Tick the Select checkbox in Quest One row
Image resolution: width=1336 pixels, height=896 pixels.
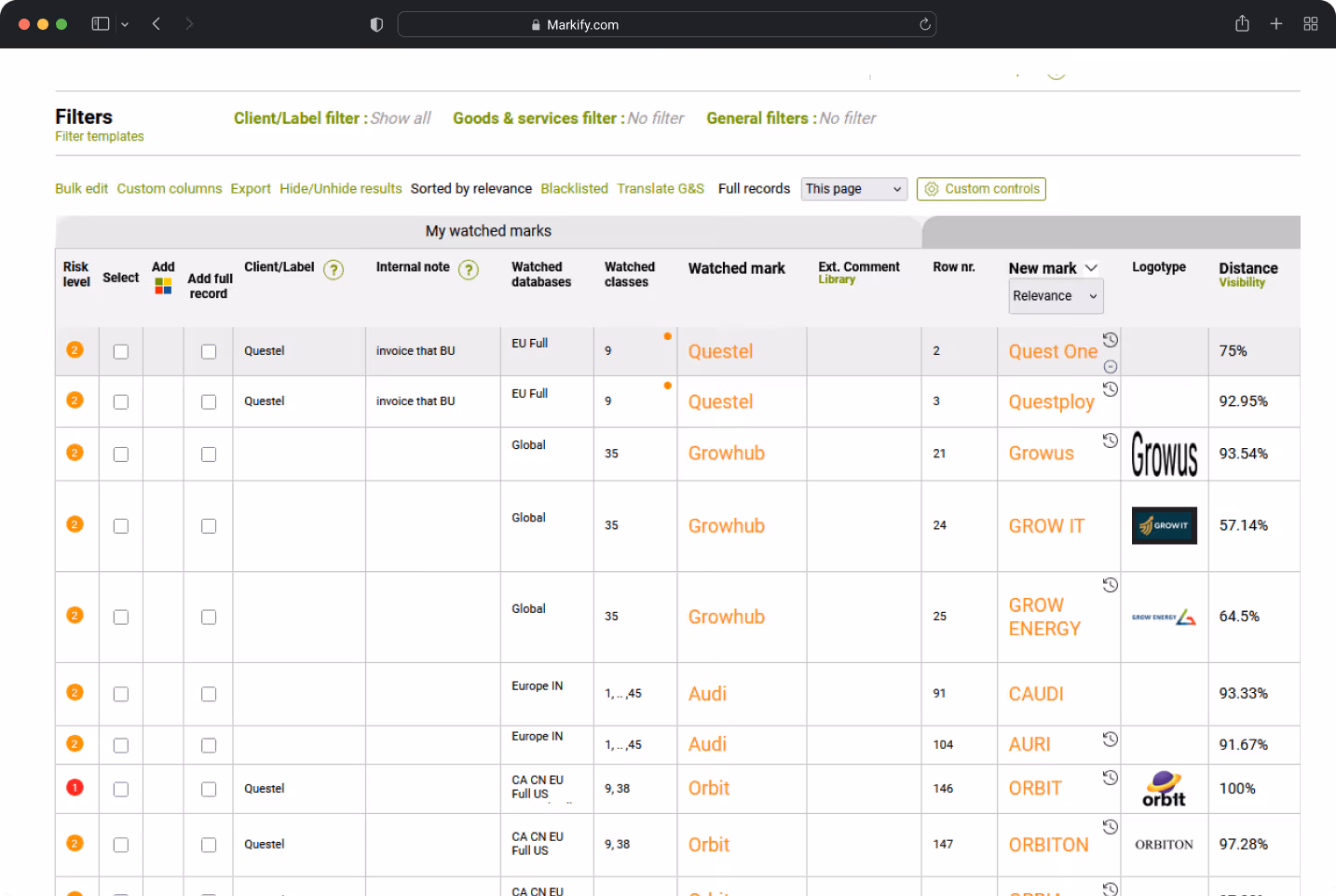(121, 352)
